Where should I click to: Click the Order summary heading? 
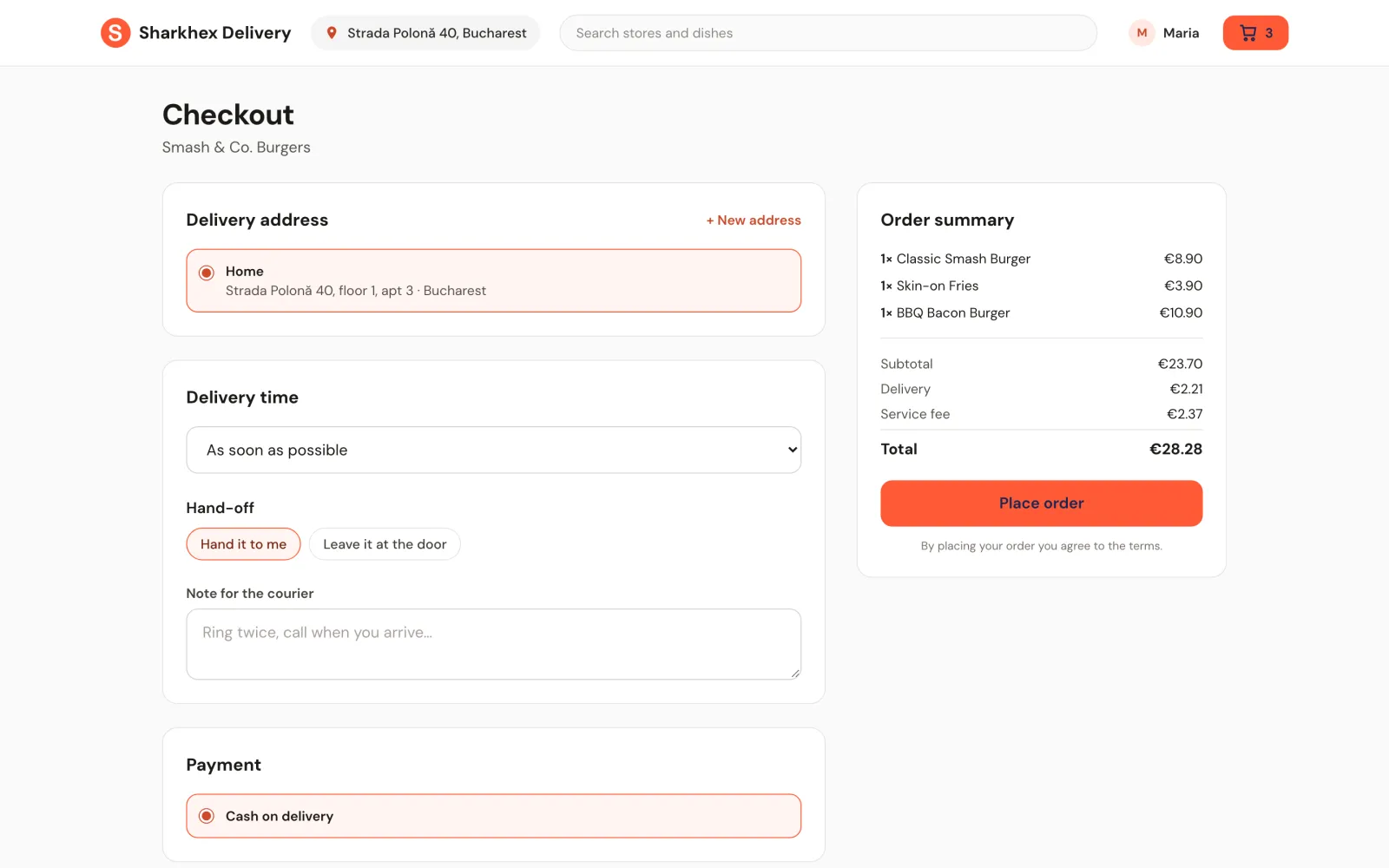point(947,220)
